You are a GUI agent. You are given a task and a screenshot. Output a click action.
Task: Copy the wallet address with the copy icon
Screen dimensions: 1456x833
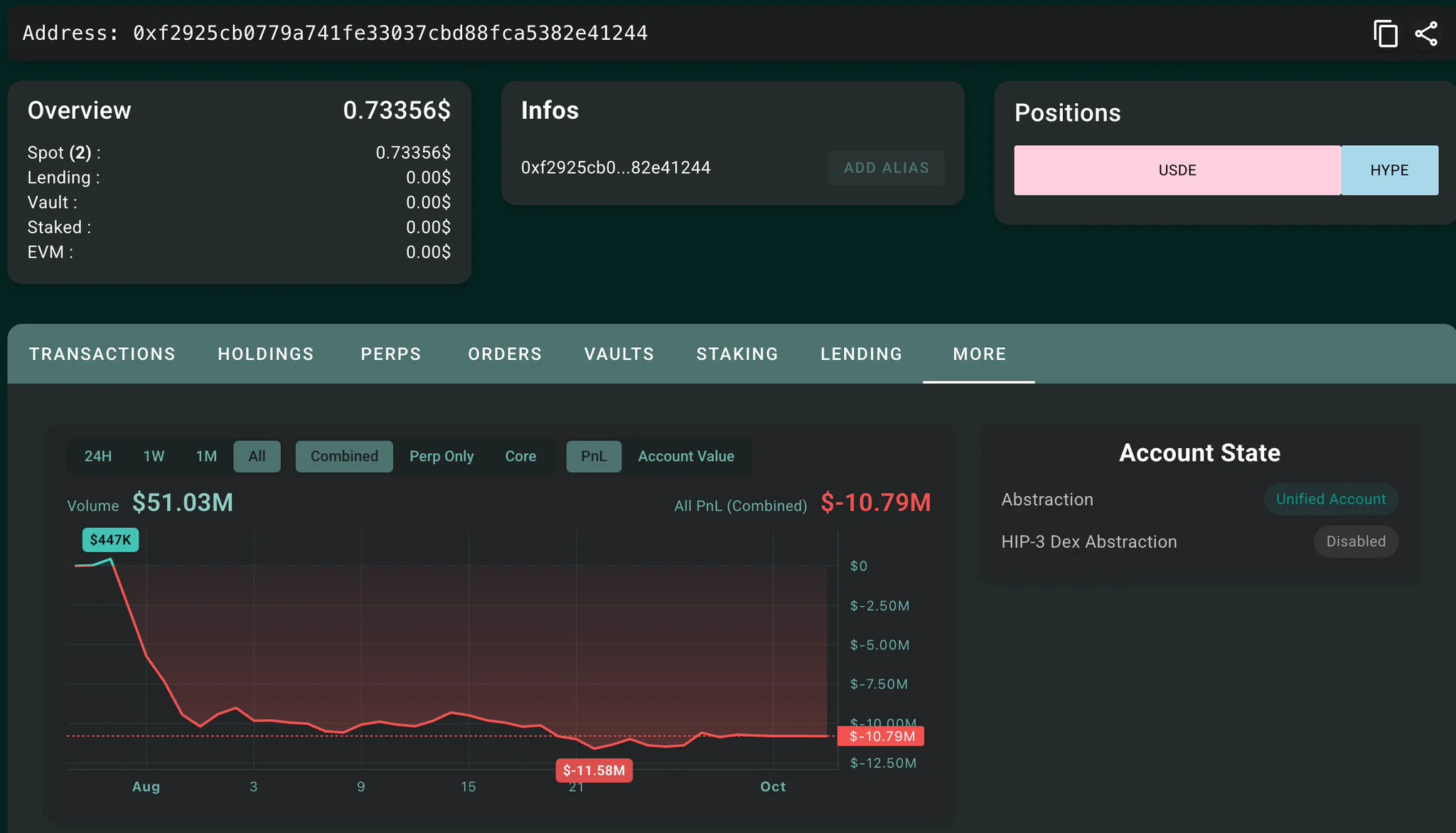point(1385,33)
